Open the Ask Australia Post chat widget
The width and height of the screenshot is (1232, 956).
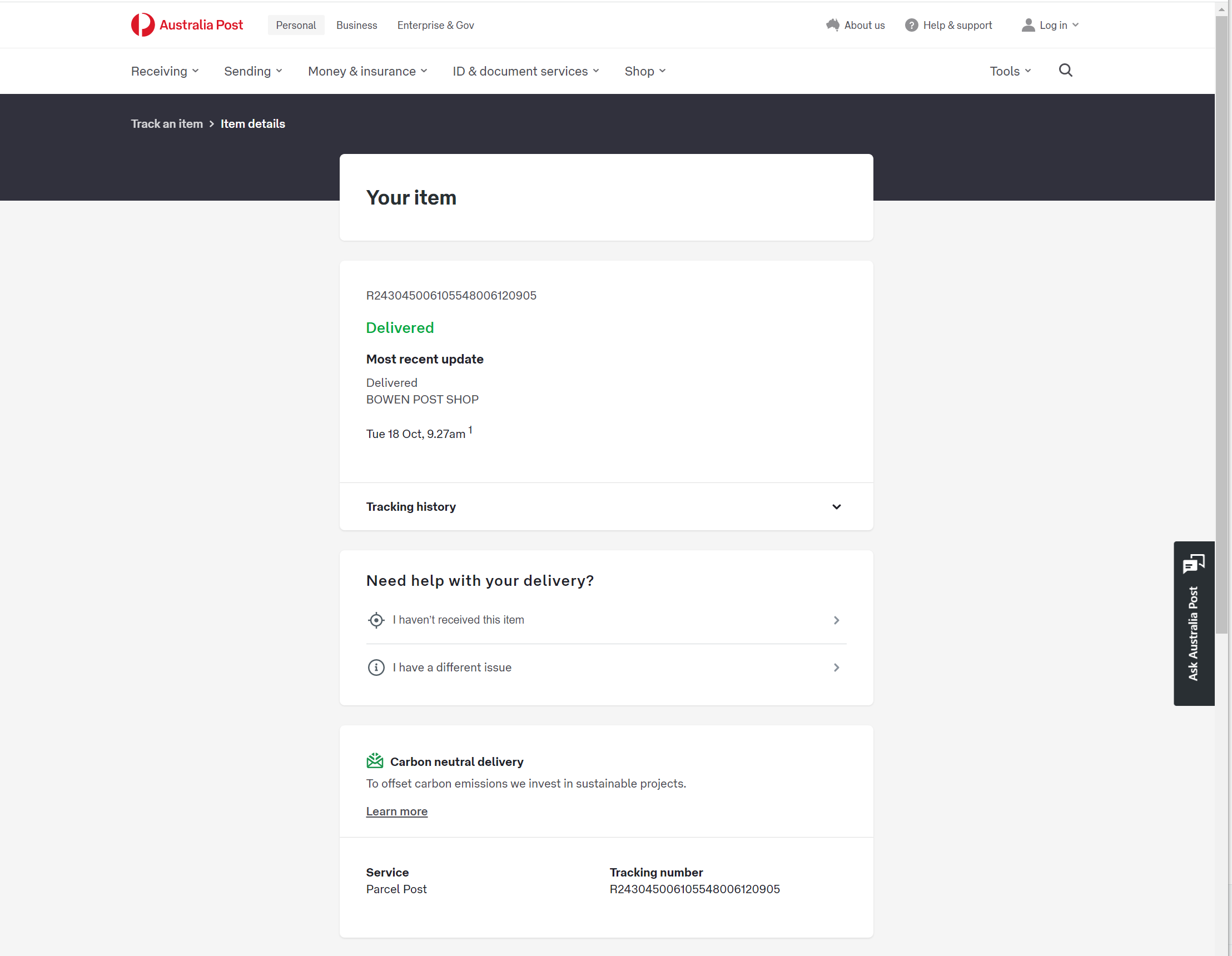1193,623
